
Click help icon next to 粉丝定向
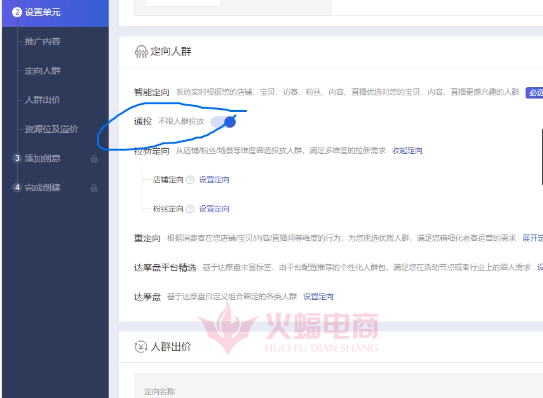[190, 209]
